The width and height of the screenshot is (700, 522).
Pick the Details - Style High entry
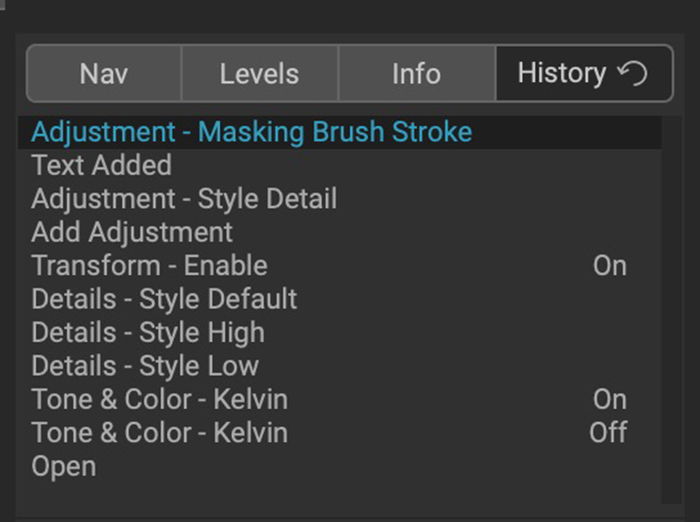340,333
